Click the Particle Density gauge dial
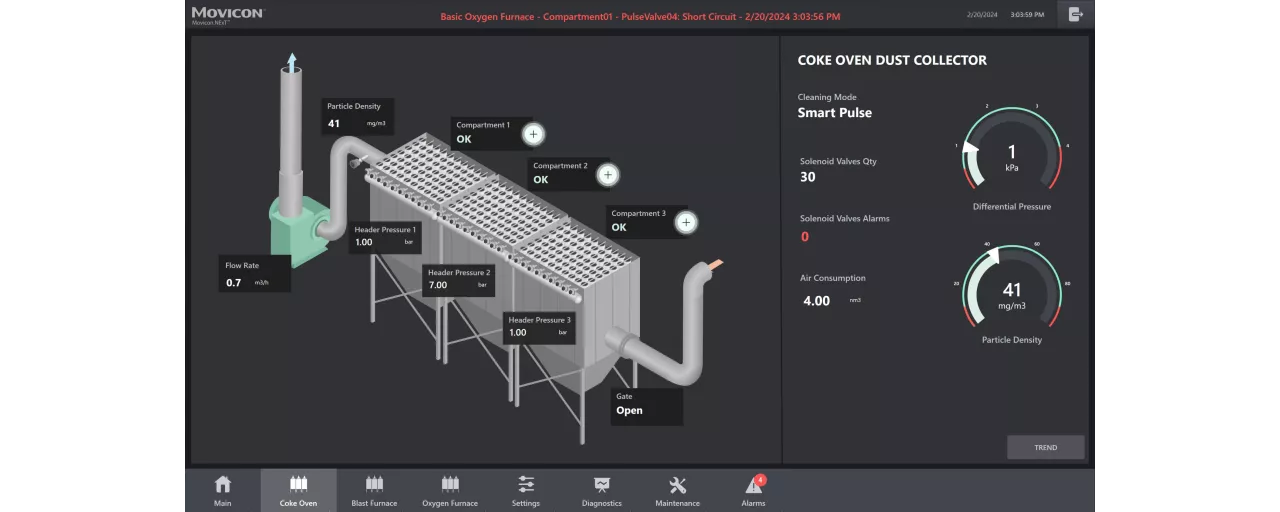 click(1011, 290)
